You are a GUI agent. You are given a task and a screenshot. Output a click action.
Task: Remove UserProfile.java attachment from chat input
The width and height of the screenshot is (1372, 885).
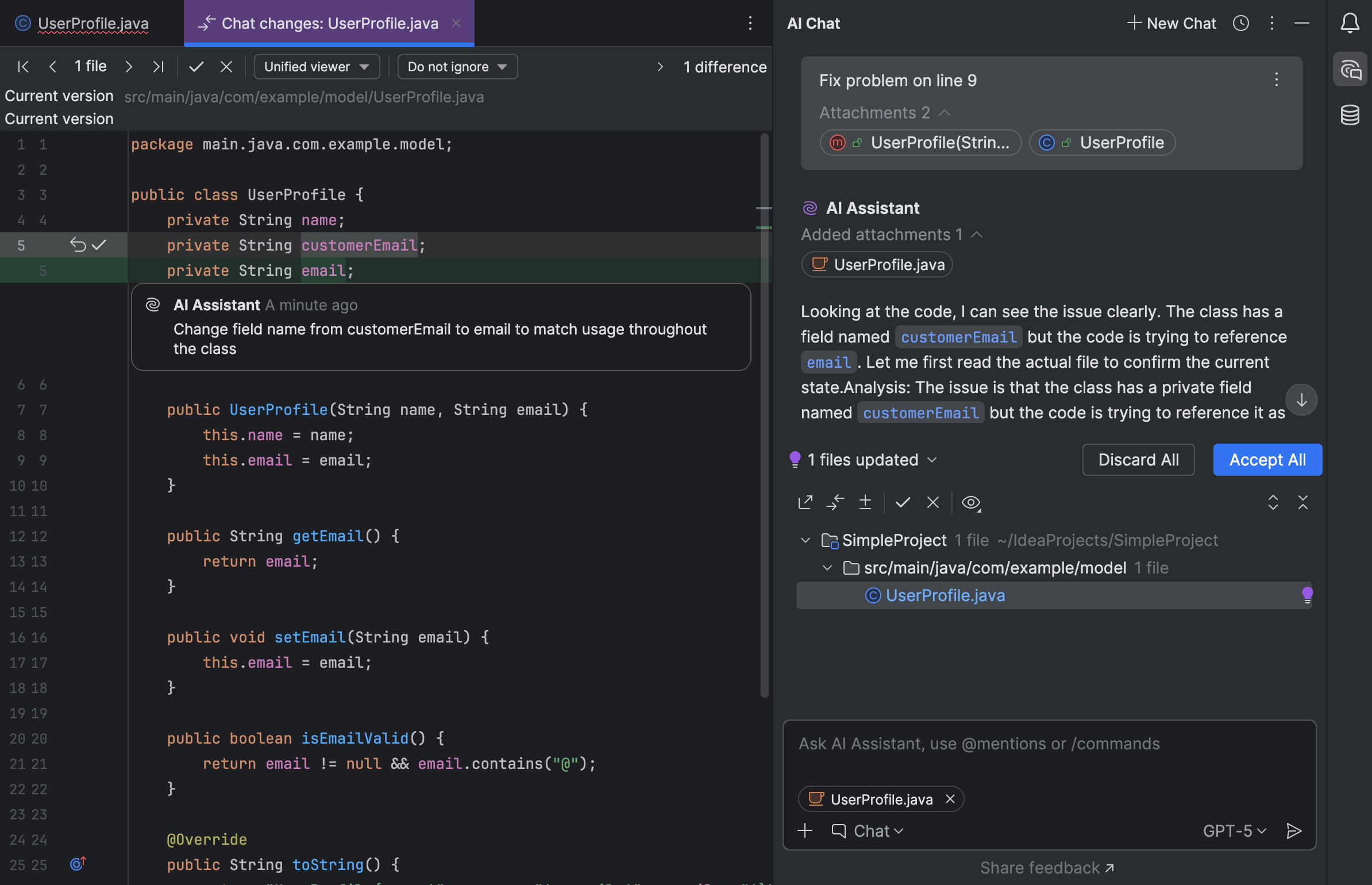(950, 799)
